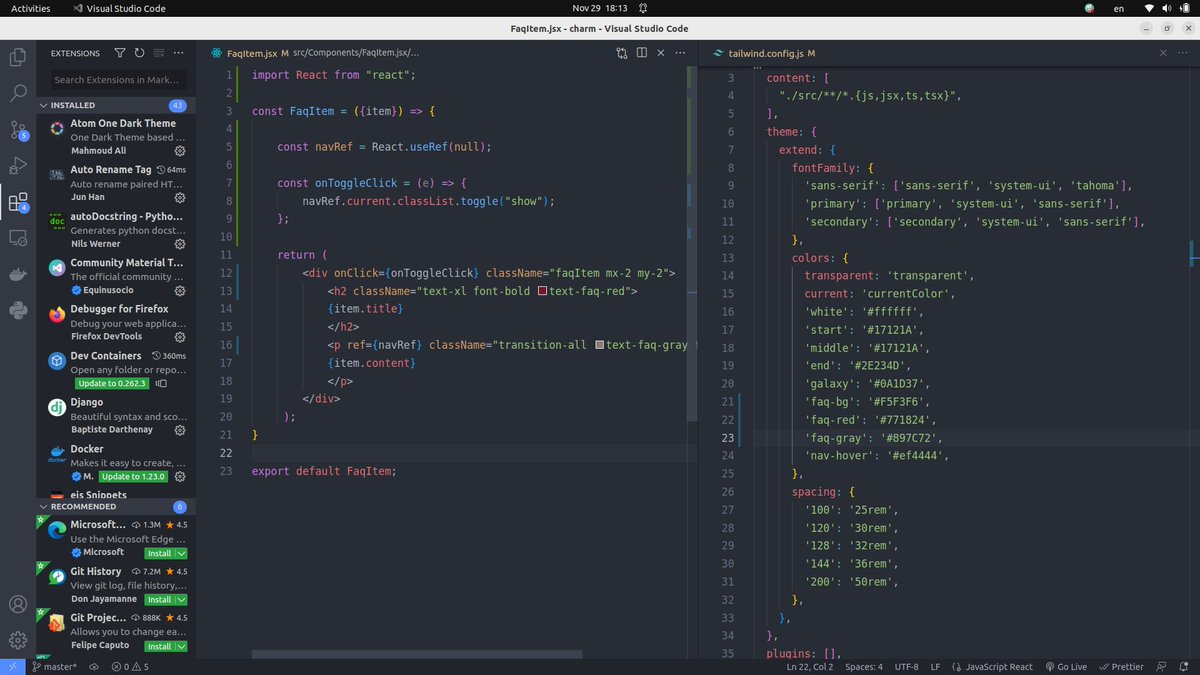Refresh the extensions list
The image size is (1200, 675).
(x=139, y=53)
